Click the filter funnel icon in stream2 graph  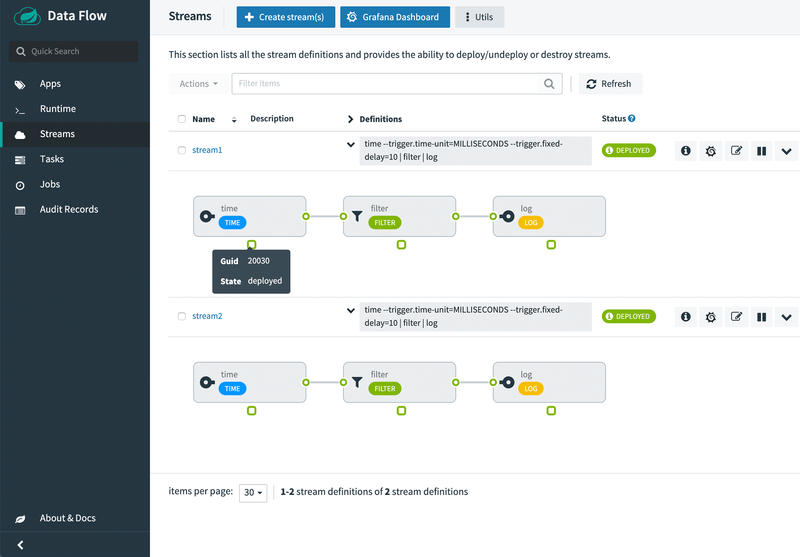pyautogui.click(x=357, y=382)
